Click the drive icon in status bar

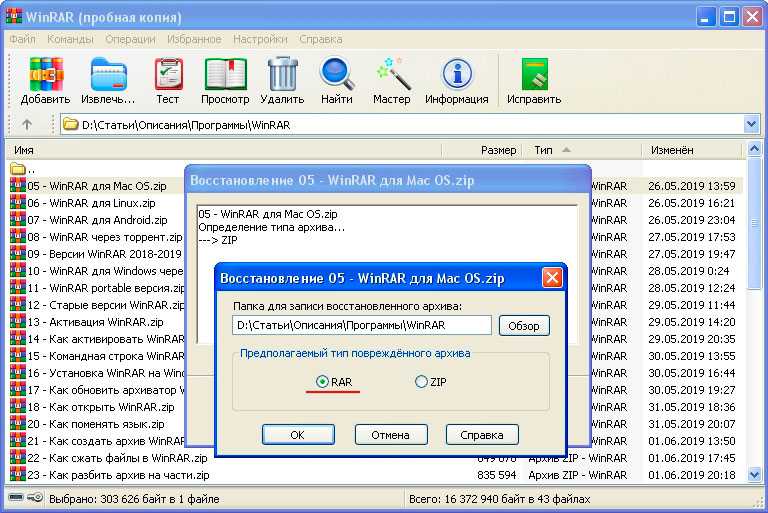[16, 498]
